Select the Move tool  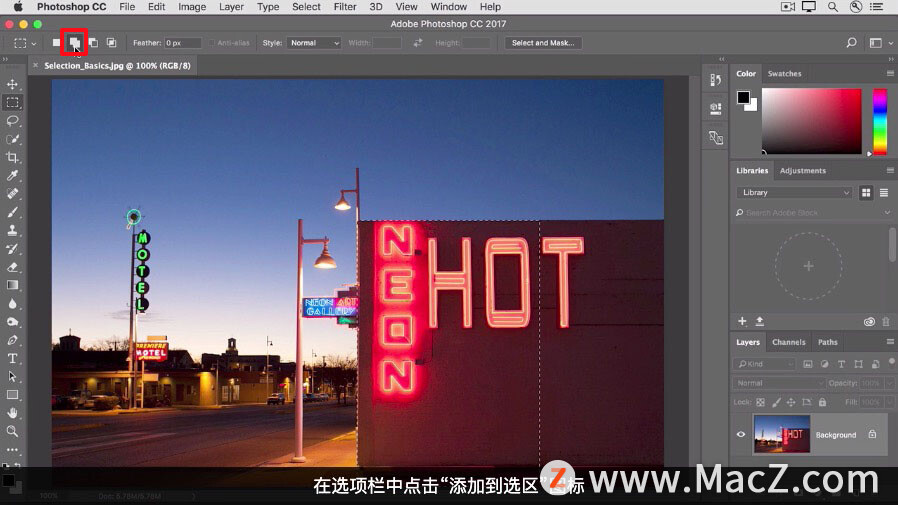pos(12,84)
